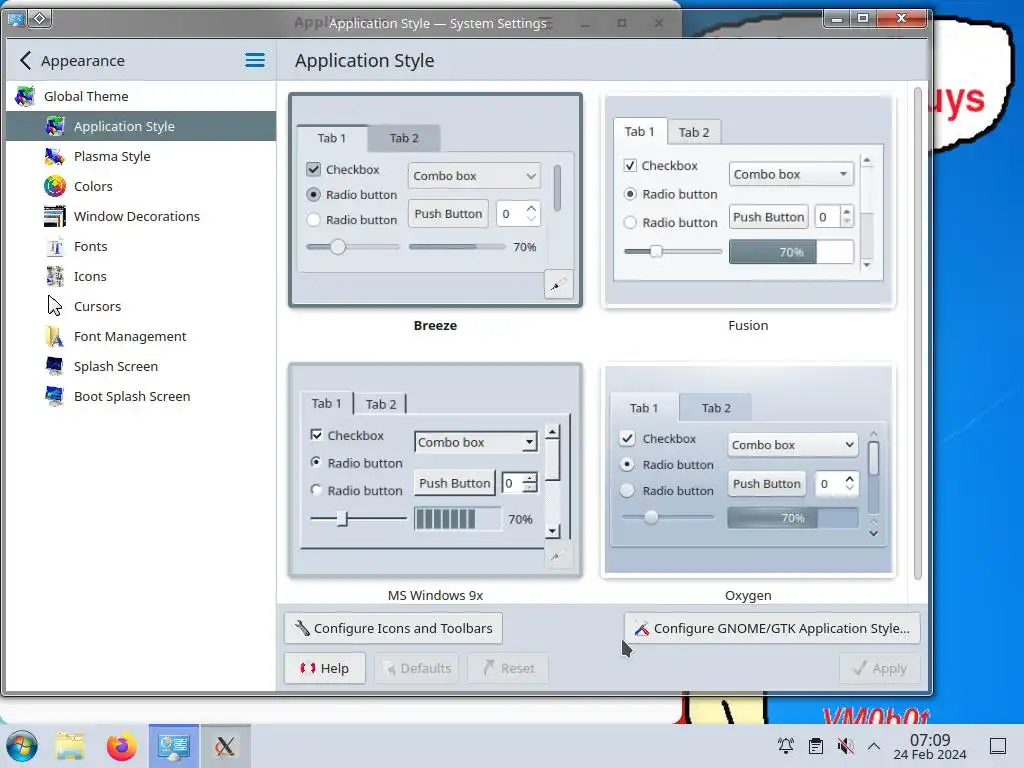1024x768 pixels.
Task: Expand the hidden system tray icons arrow
Action: 874,746
